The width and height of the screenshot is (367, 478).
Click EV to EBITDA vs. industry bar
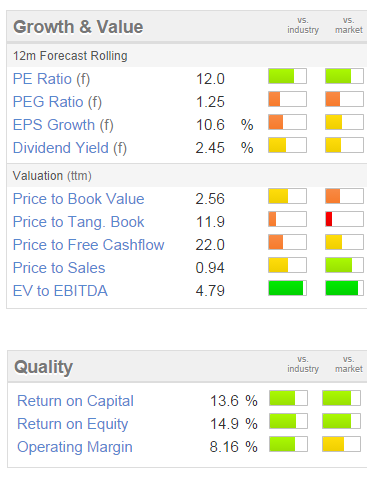pyautogui.click(x=287, y=288)
